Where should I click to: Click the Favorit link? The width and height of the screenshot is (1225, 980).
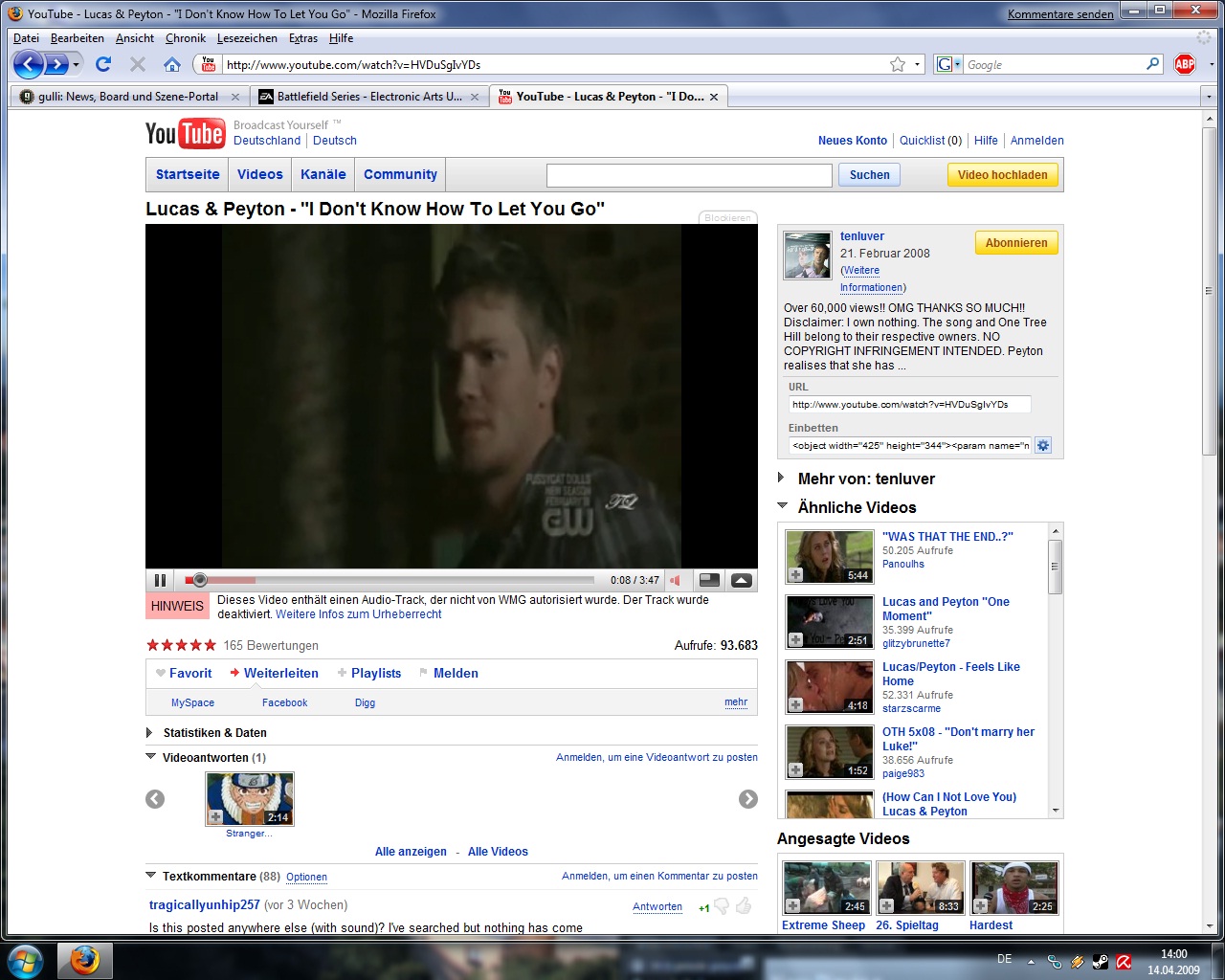[190, 673]
